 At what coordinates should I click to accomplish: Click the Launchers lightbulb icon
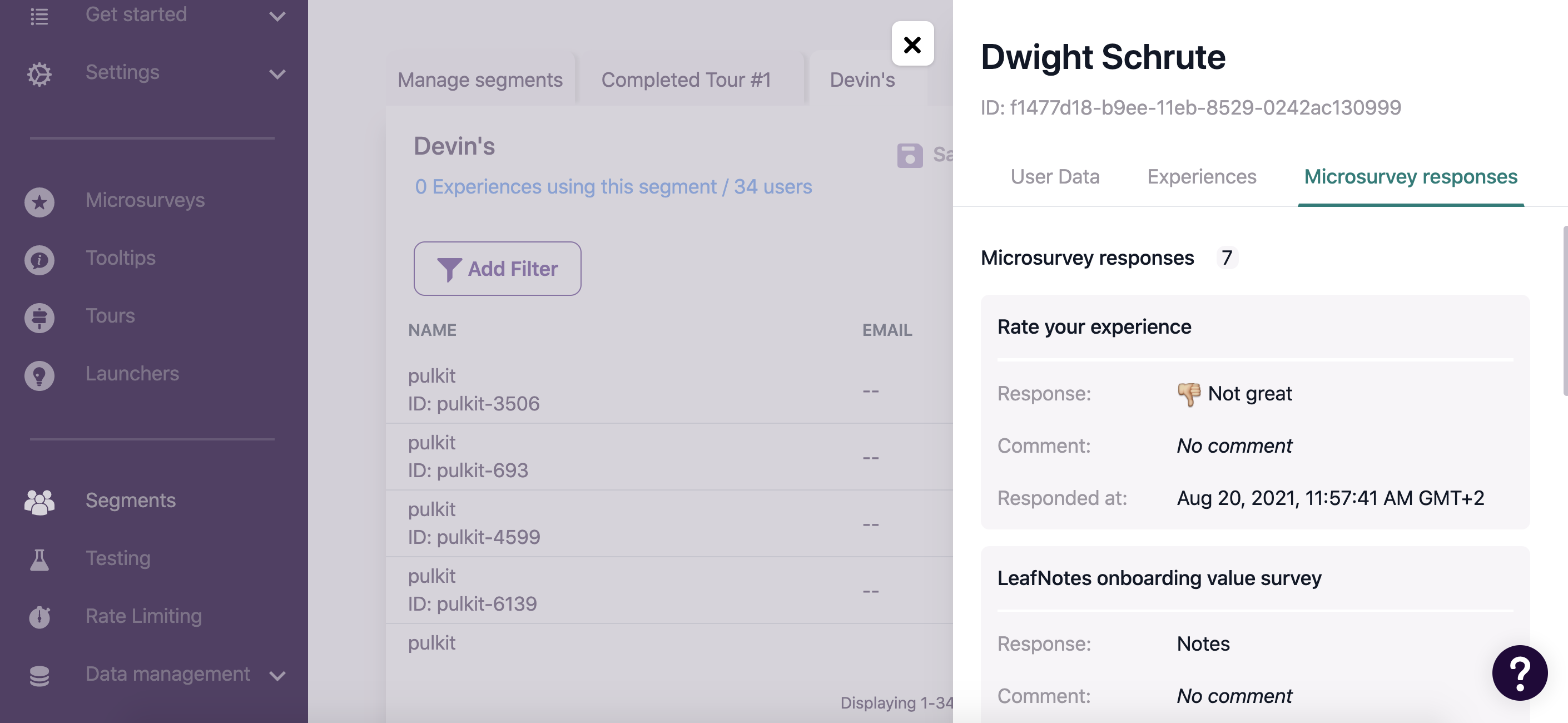39,375
